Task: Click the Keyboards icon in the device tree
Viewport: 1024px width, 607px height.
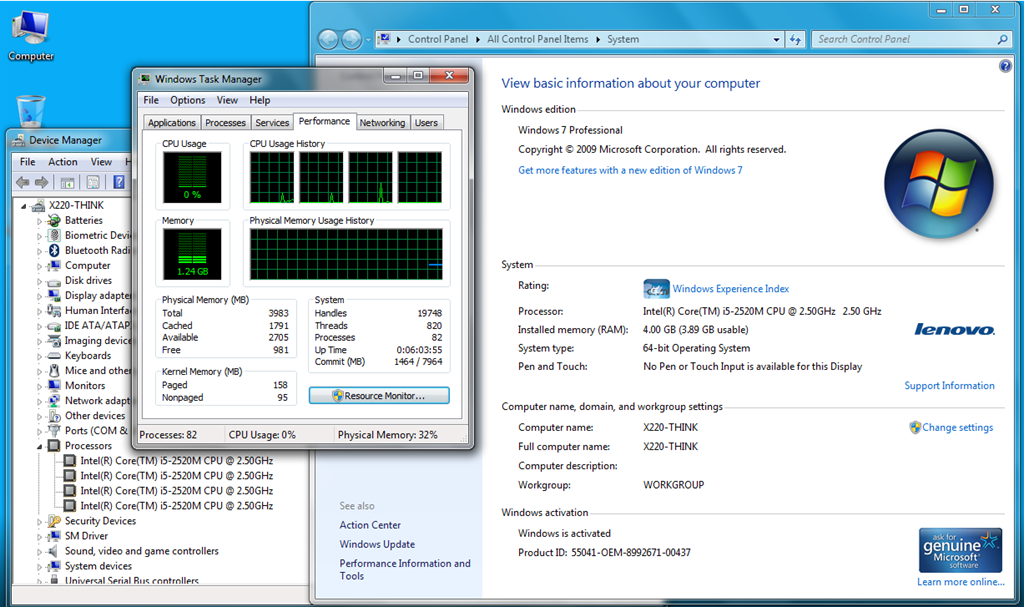Action: tap(54, 355)
